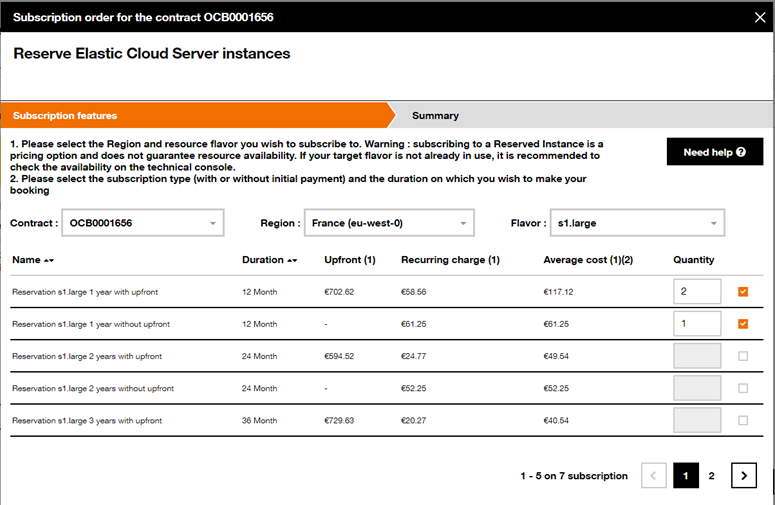Viewport: 775px width, 505px height.
Task: Click quantity field for 1 year with upfront
Action: (x=697, y=292)
